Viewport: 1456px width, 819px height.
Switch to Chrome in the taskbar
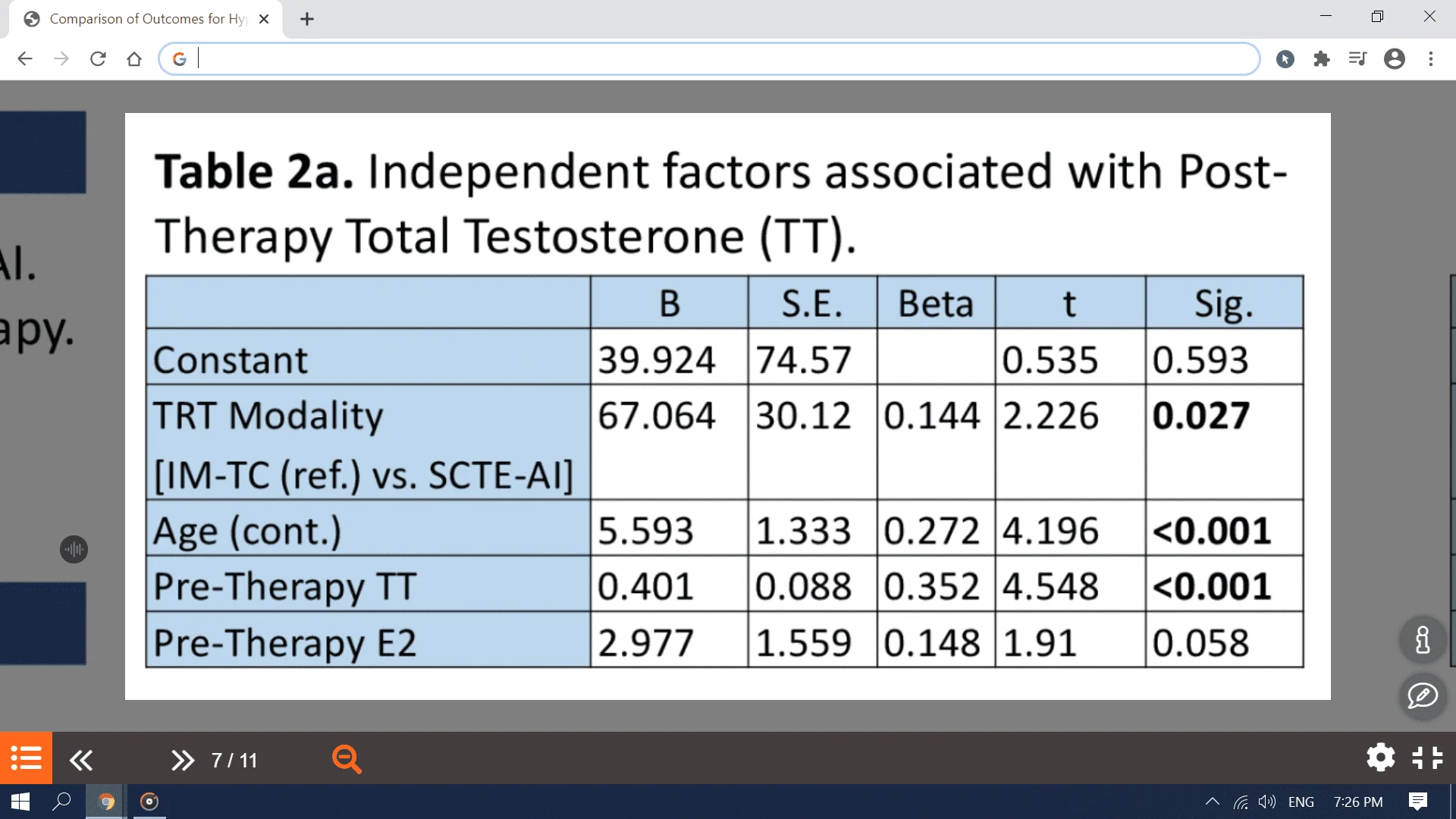(x=106, y=802)
